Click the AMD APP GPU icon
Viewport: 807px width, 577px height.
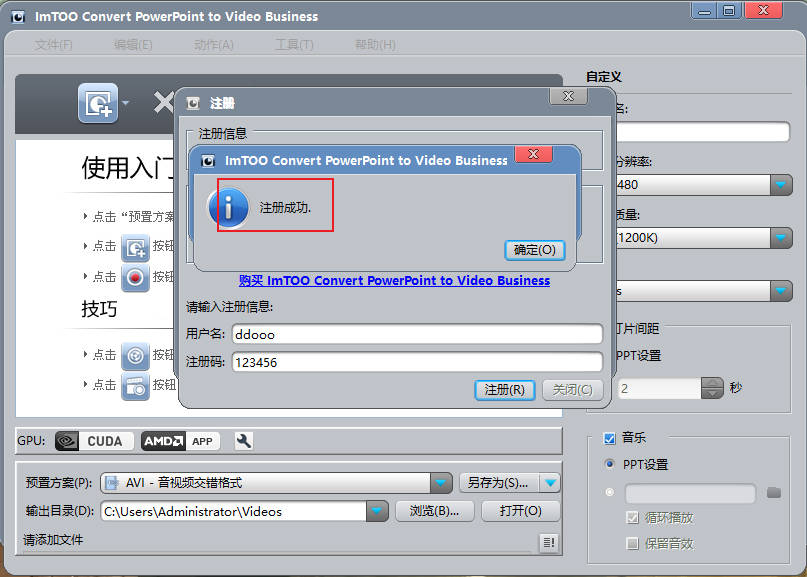pyautogui.click(x=181, y=441)
